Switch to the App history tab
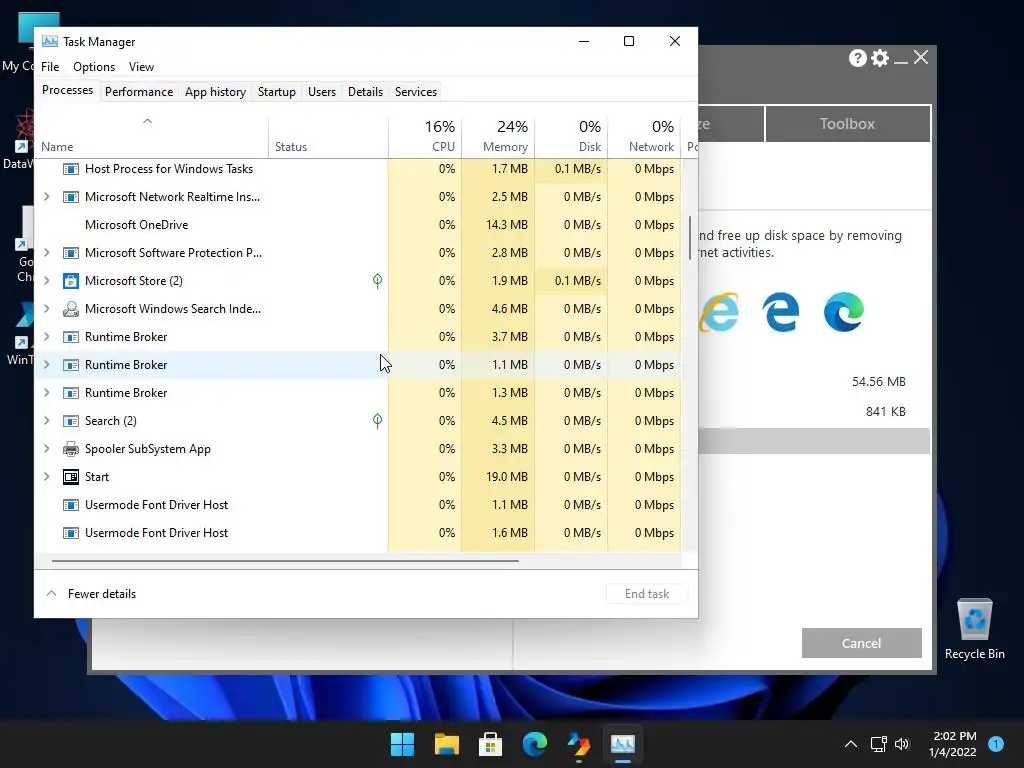This screenshot has height=768, width=1024. point(215,92)
